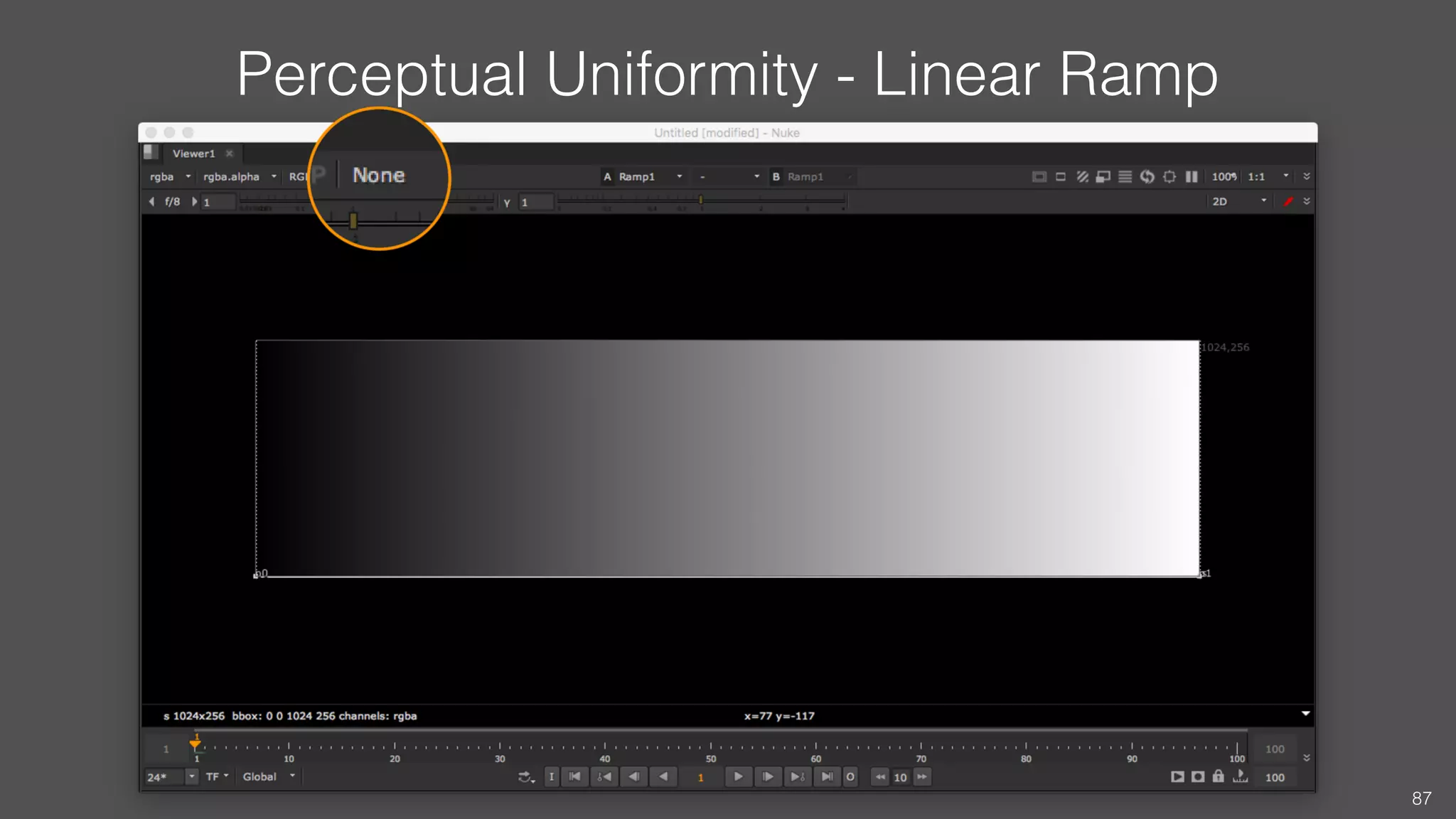Click the frame slider range icon
The height and width of the screenshot is (819, 1456).
1240,776
